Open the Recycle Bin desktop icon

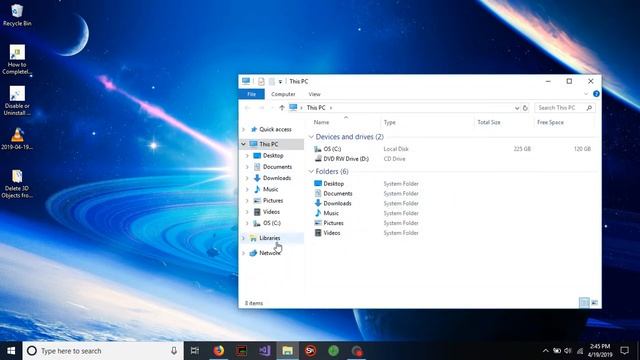tap(17, 15)
